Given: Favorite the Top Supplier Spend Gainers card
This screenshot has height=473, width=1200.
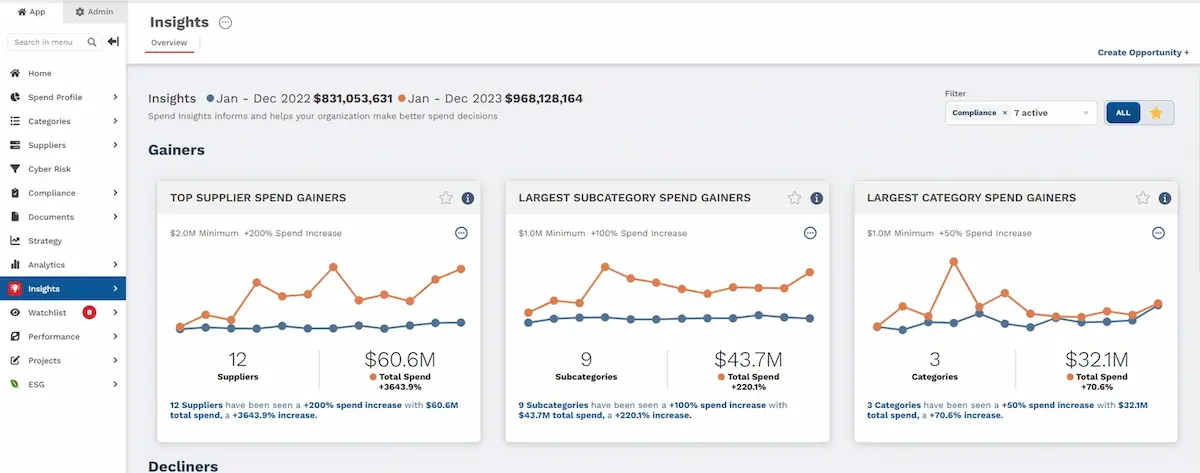Looking at the screenshot, I should click(446, 198).
